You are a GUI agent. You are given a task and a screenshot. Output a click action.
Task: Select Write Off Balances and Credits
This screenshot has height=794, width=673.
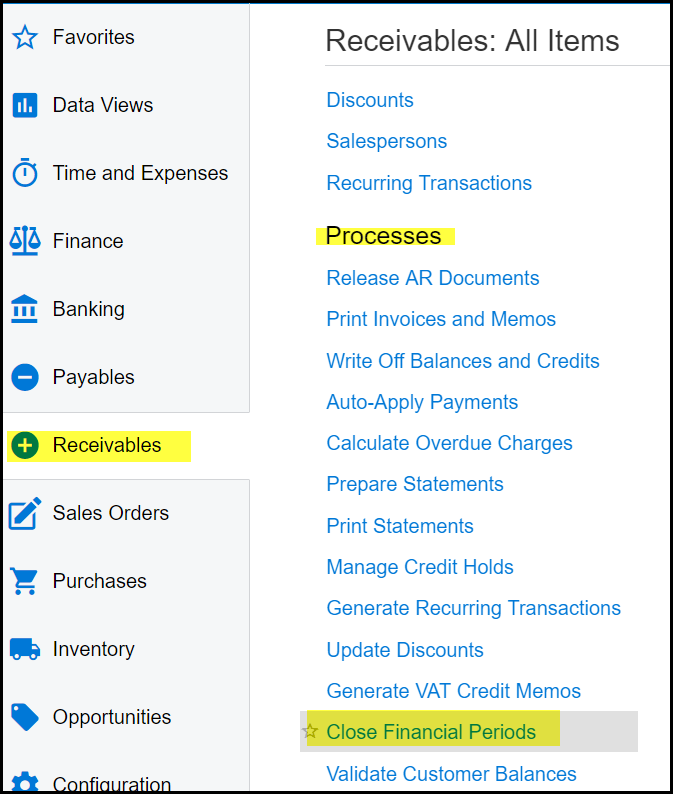tap(463, 361)
